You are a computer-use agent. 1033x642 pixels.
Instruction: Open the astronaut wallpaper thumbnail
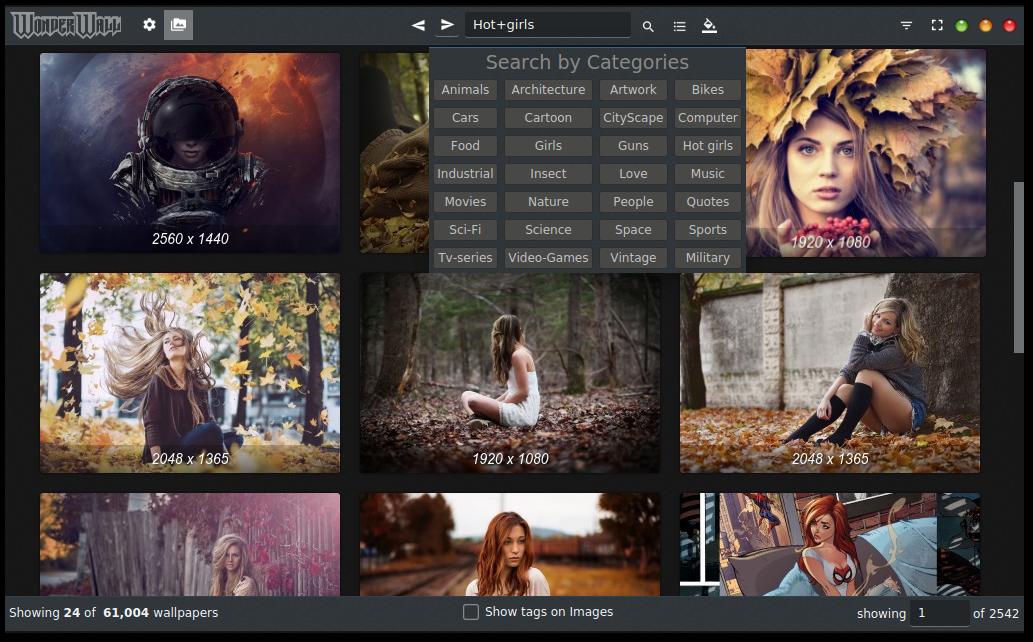pos(190,152)
